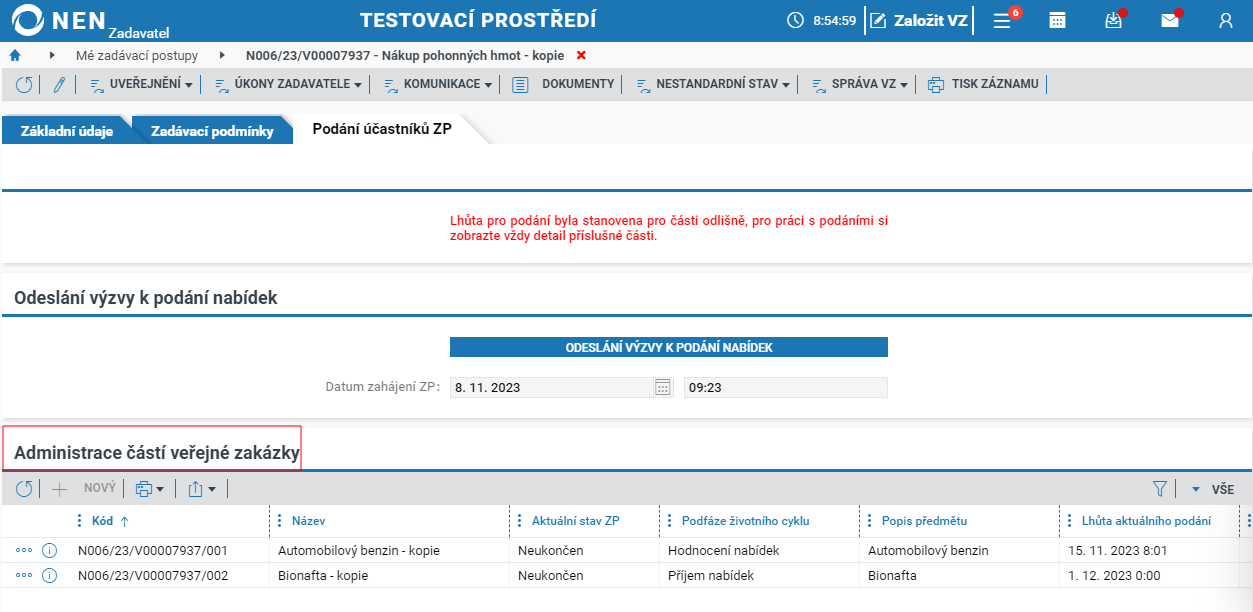Click the 15. 11. 2023 8:01 deadline cell
Viewport: 1253px width, 612px height.
[1118, 550]
